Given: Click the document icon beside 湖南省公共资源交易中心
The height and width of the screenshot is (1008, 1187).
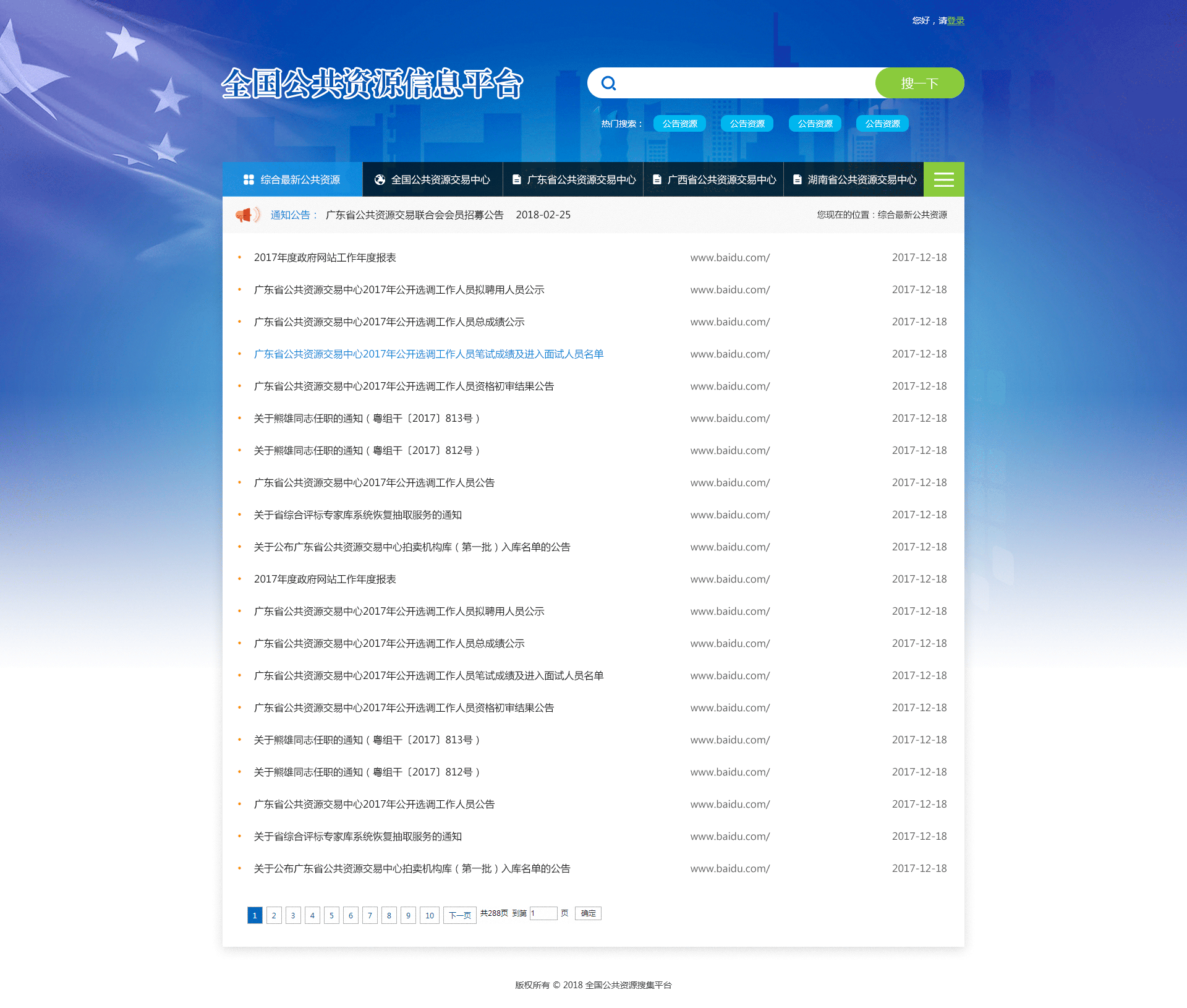Looking at the screenshot, I should pyautogui.click(x=798, y=179).
